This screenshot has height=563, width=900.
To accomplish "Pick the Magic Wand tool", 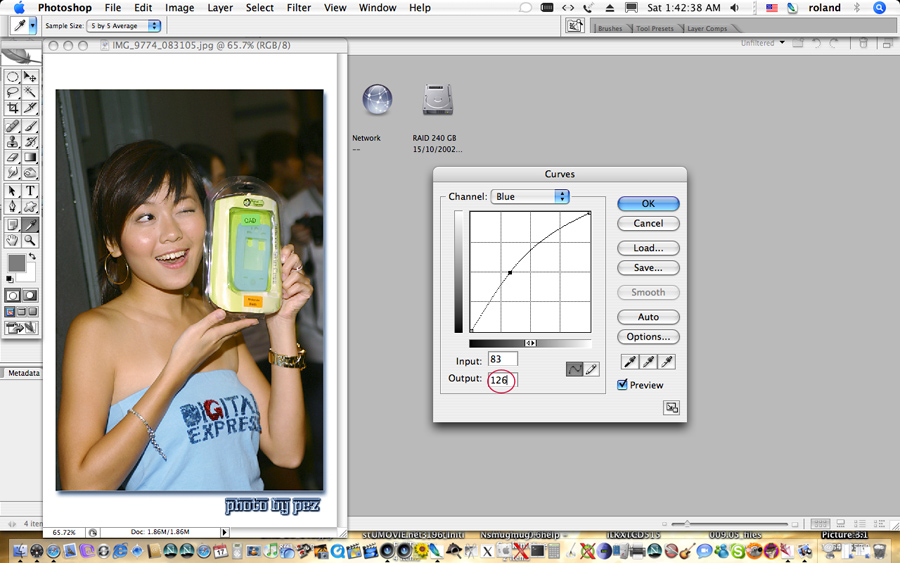I will 30,92.
